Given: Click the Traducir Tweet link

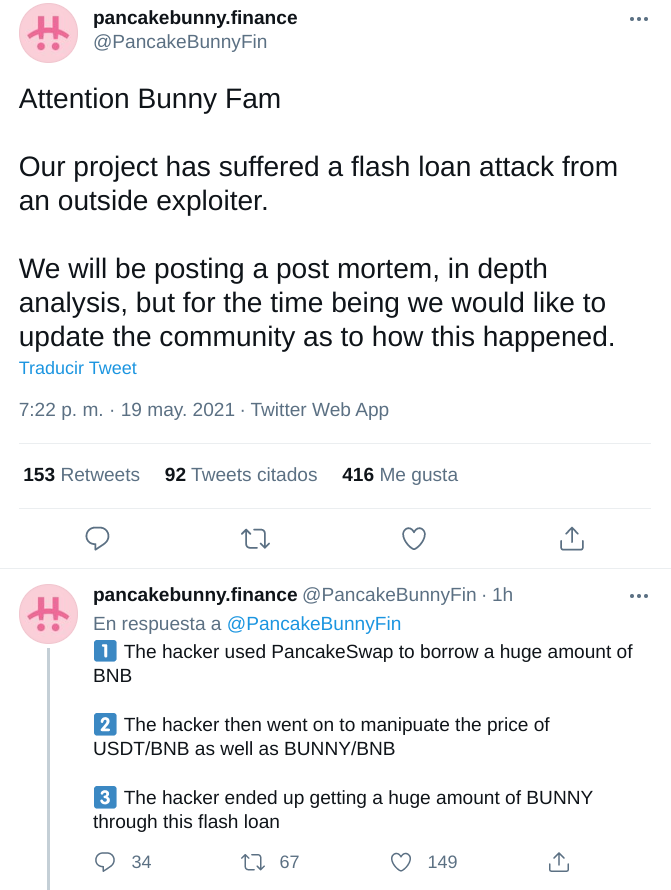Looking at the screenshot, I should pyautogui.click(x=78, y=368).
